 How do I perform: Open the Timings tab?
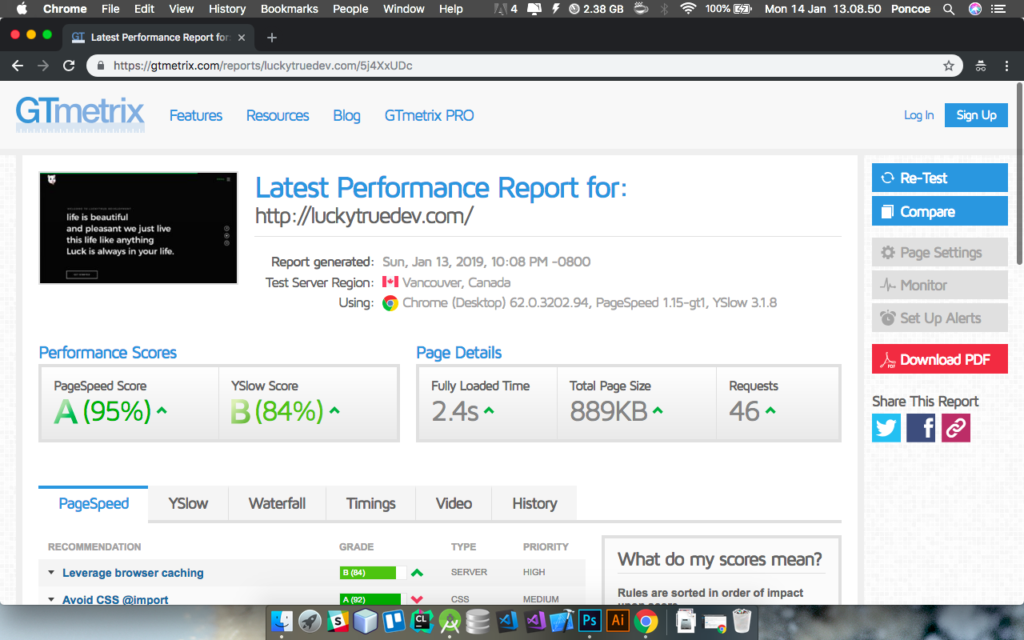click(x=370, y=504)
